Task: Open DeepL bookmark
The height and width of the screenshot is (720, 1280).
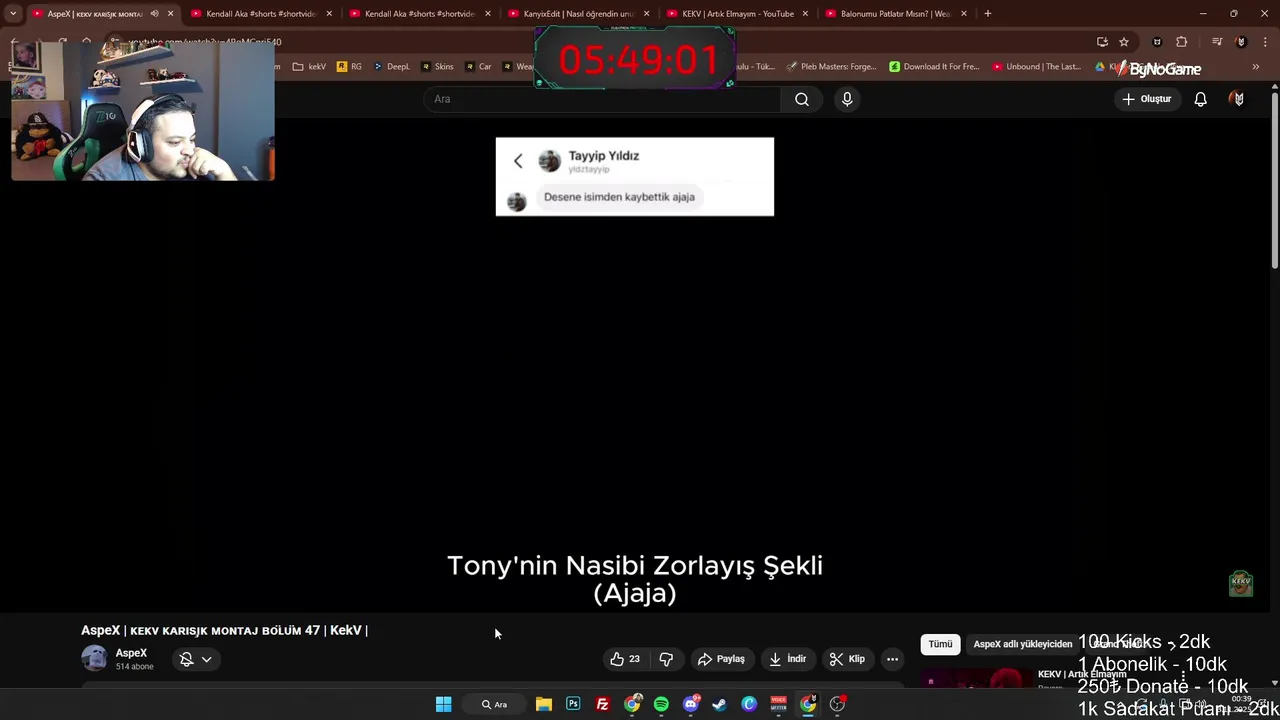Action: point(391,67)
